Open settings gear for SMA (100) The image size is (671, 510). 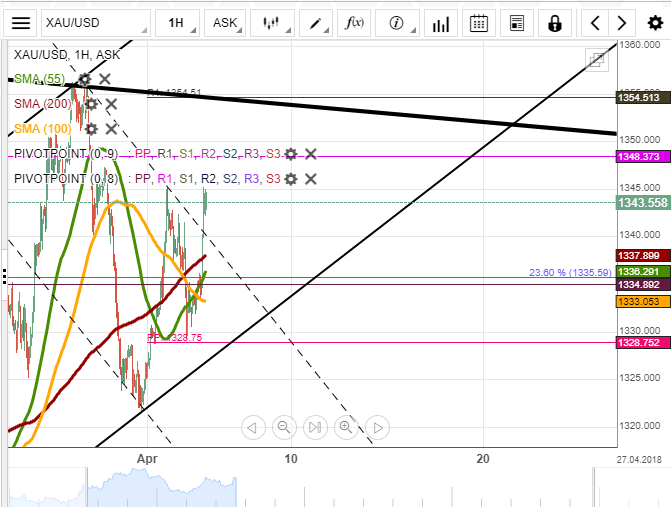point(91,129)
